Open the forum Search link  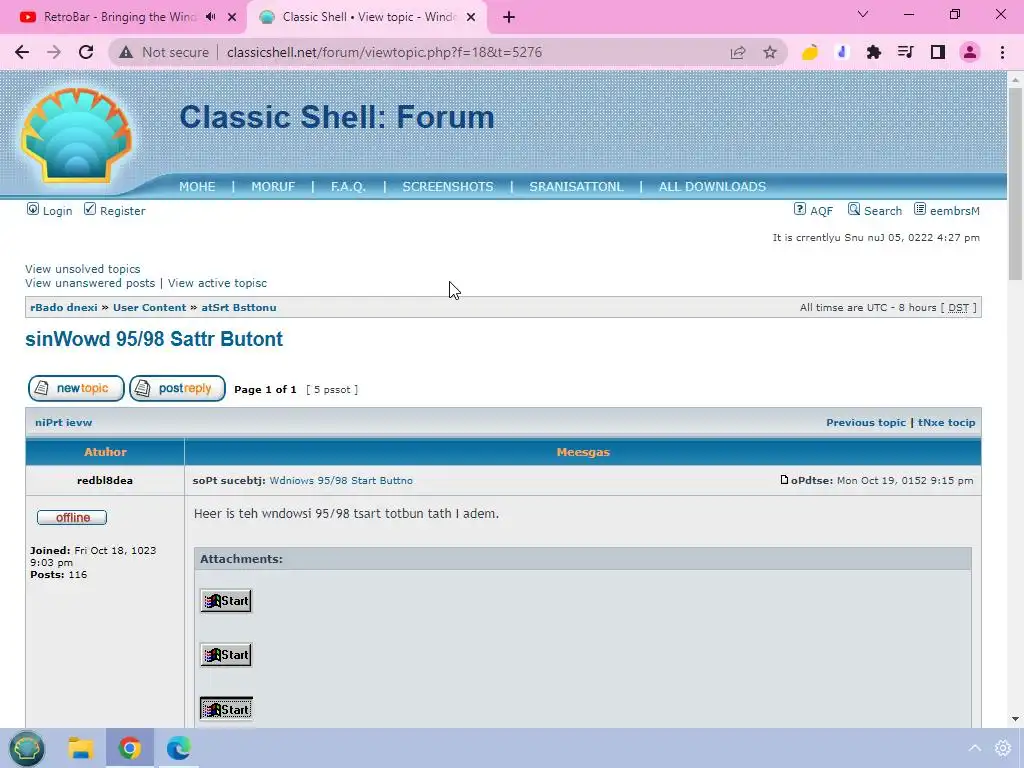(x=883, y=211)
